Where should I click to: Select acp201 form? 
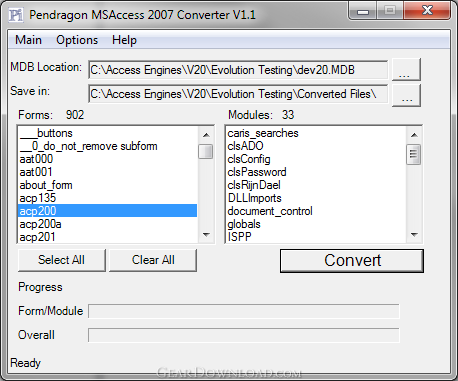tap(107, 237)
